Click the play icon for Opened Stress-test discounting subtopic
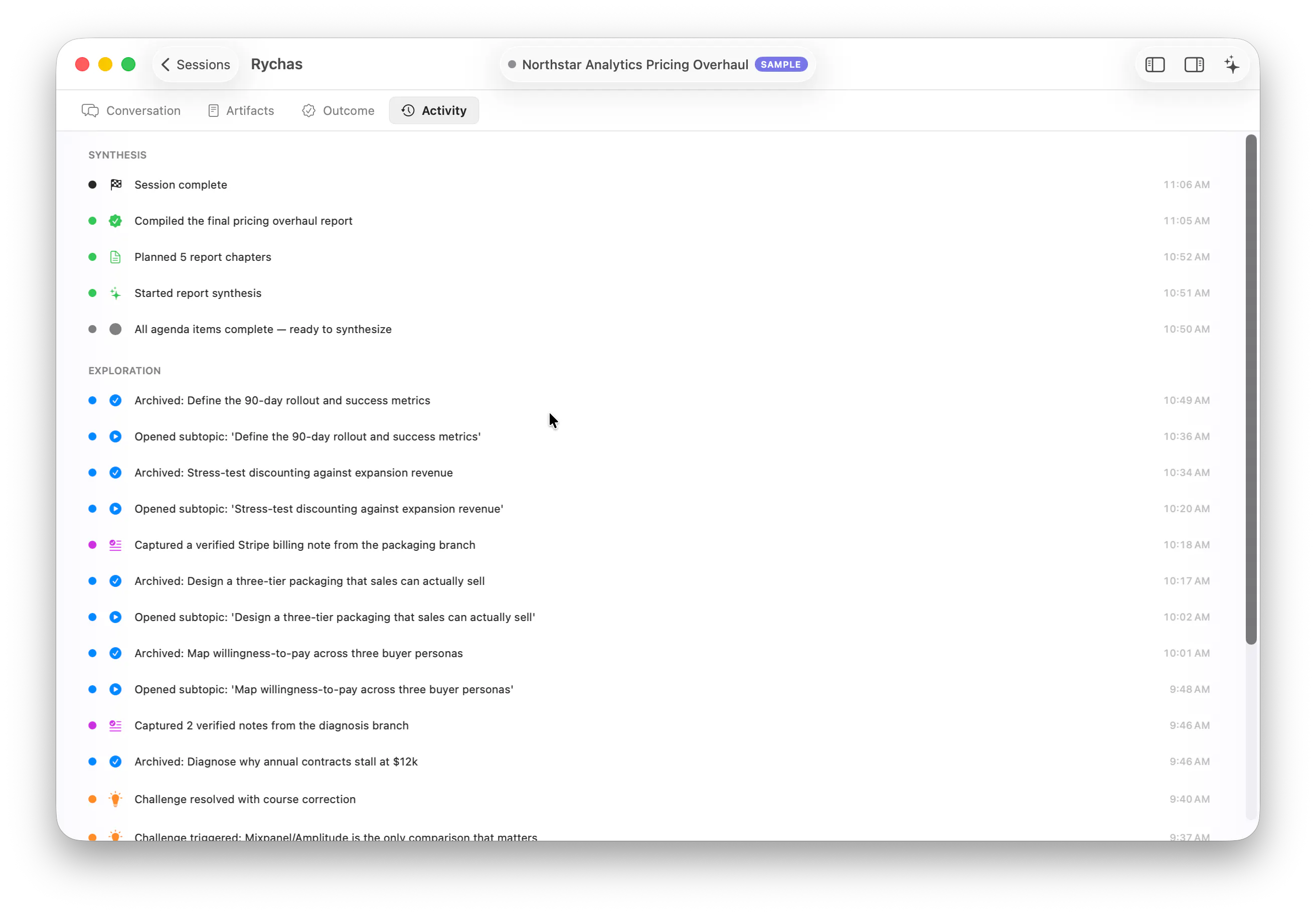The width and height of the screenshot is (1316, 915). [x=116, y=509]
